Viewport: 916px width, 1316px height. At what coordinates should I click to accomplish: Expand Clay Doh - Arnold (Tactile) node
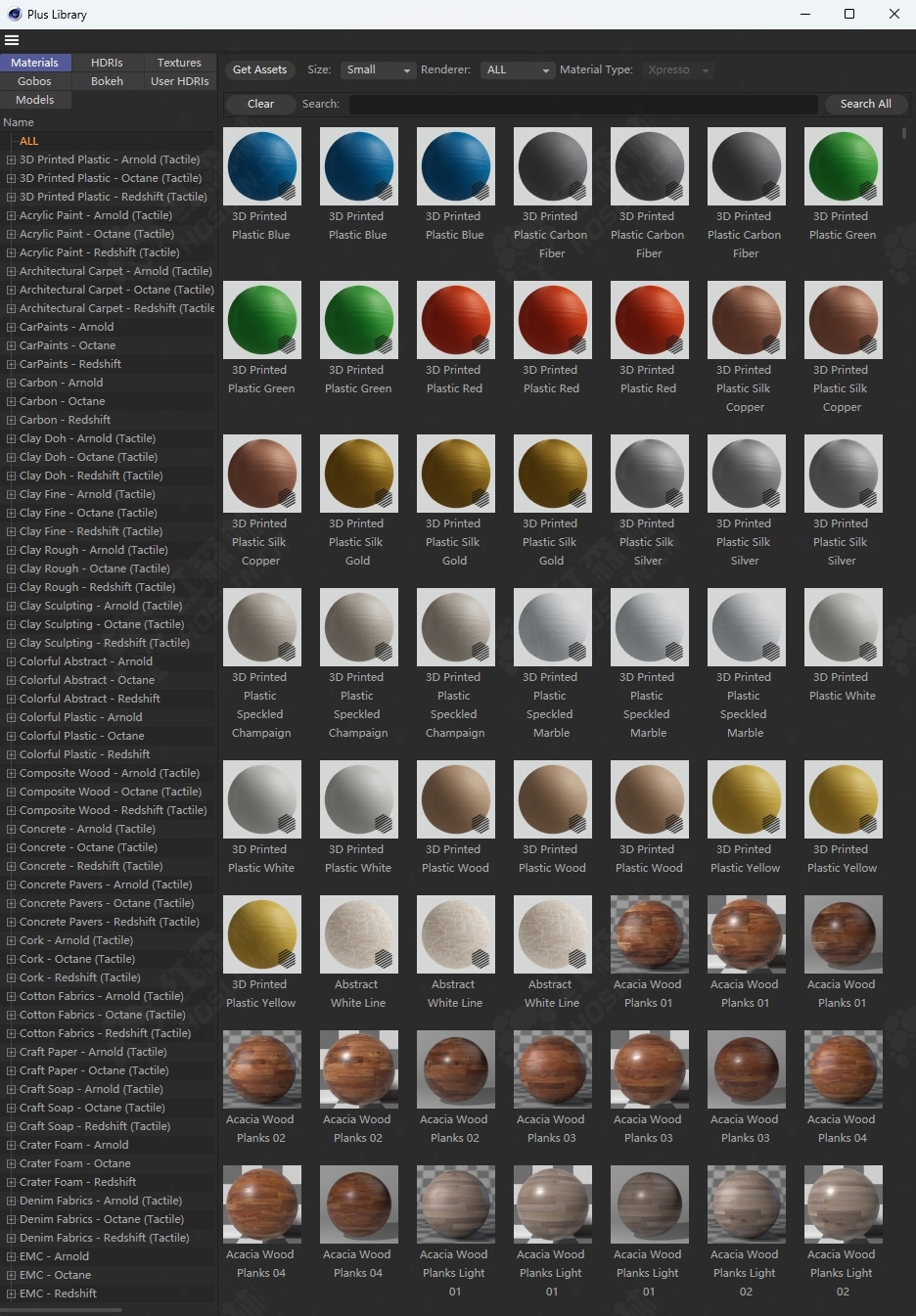click(11, 438)
